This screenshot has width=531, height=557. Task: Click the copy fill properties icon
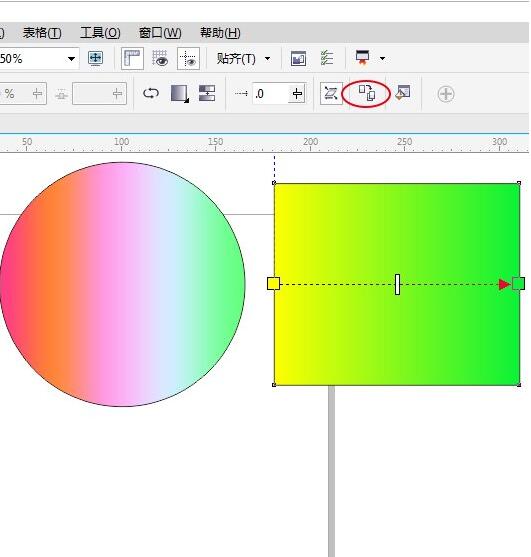tap(367, 93)
